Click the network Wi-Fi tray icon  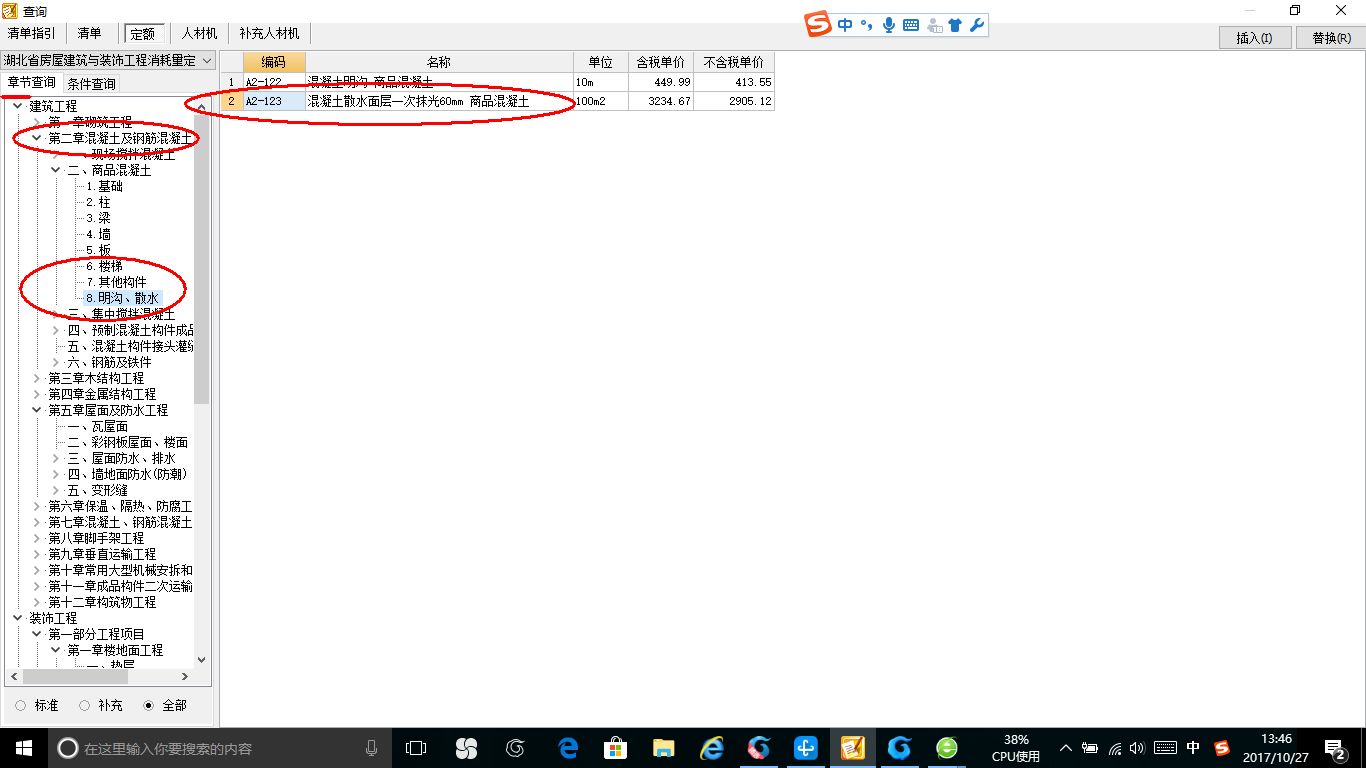(x=1115, y=748)
